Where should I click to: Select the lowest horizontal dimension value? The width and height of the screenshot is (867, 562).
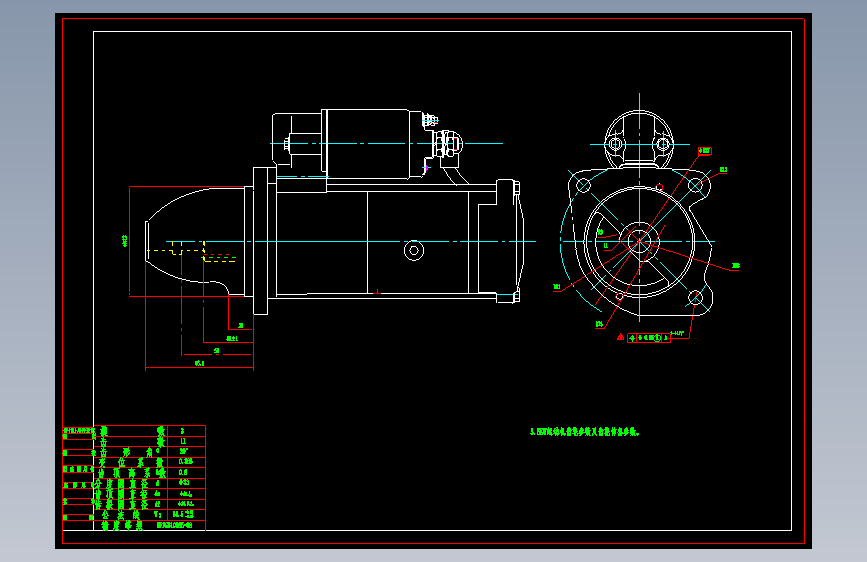[200, 363]
